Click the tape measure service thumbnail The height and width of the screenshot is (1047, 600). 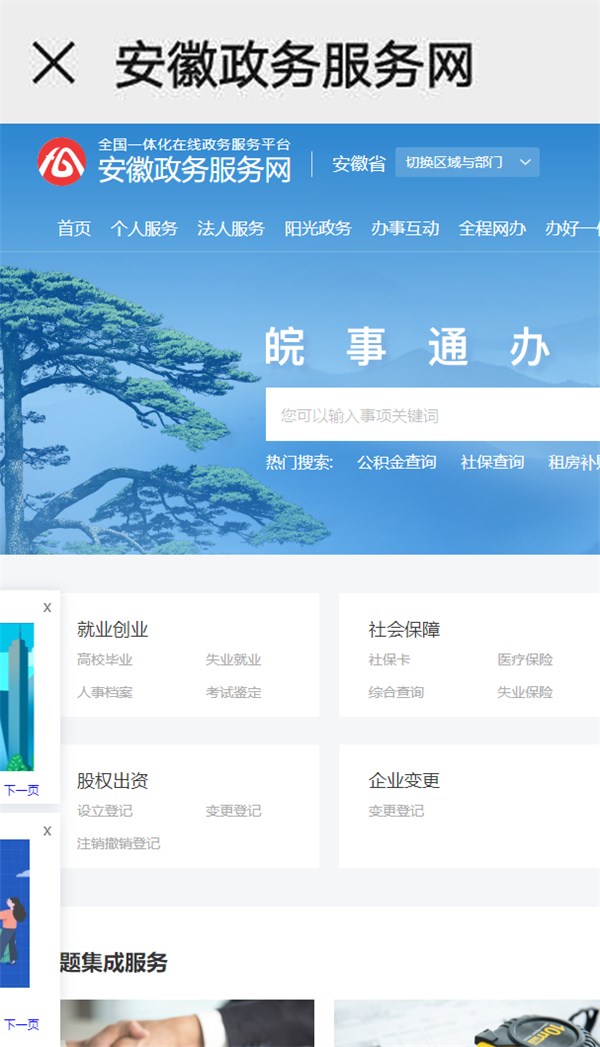[x=467, y=1023]
